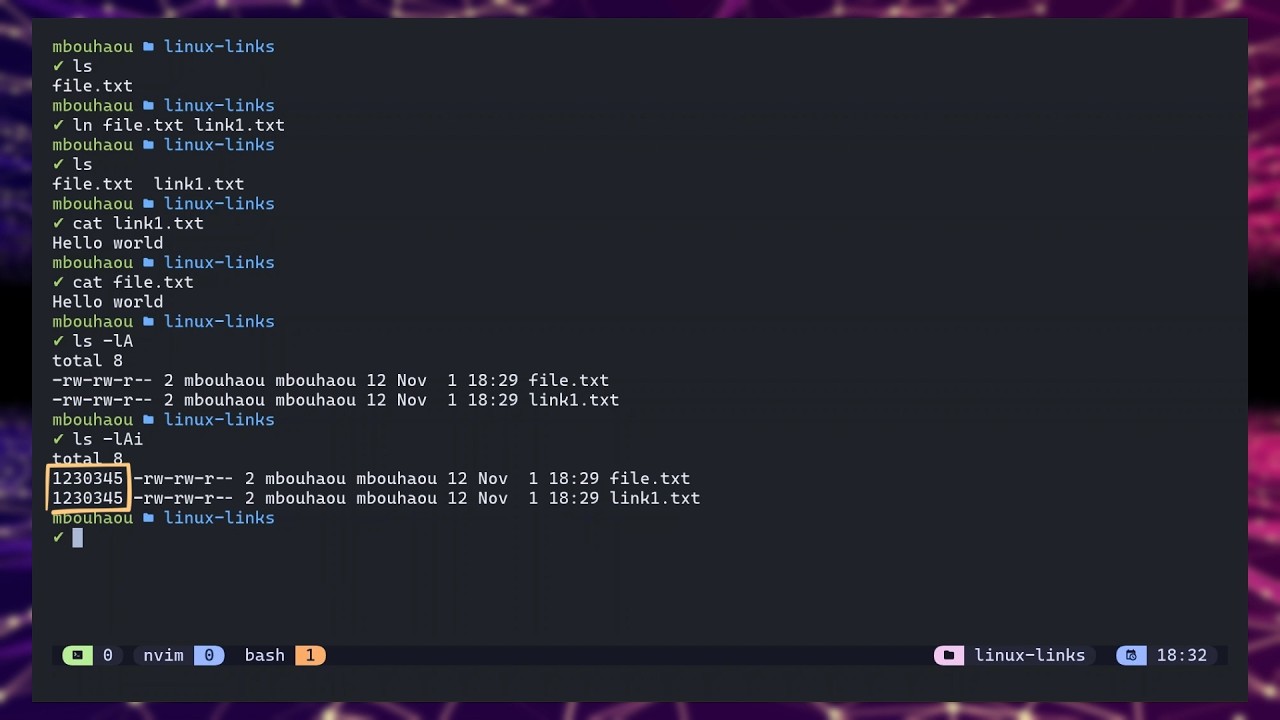The width and height of the screenshot is (1280, 720).
Task: Click file.txt name in the 'ls -lA' listing
Action: pyautogui.click(x=569, y=380)
